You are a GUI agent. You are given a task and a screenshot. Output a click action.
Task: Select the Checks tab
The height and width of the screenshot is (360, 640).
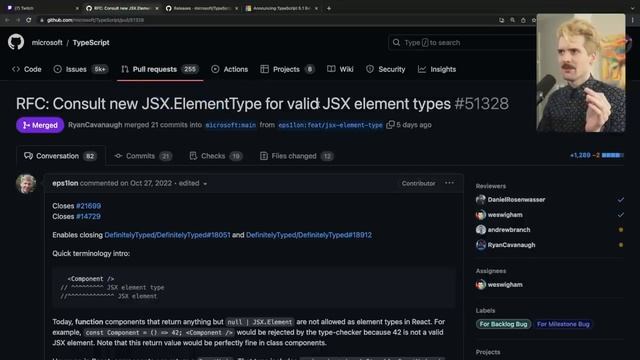tap(216, 156)
